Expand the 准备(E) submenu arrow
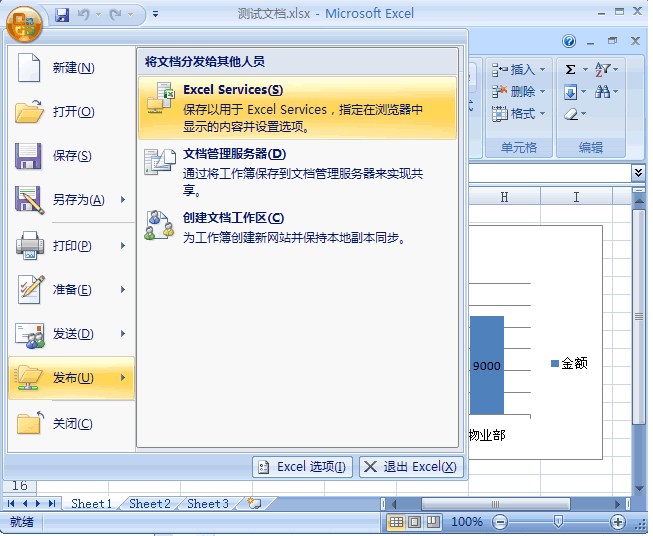This screenshot has height=536, width=653. pyautogui.click(x=123, y=289)
